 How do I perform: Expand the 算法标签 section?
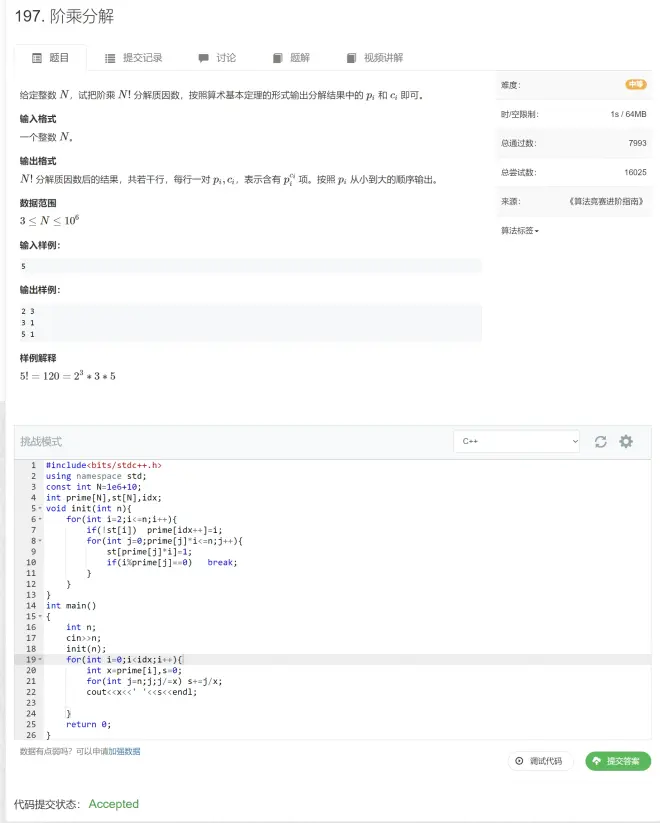(x=520, y=231)
